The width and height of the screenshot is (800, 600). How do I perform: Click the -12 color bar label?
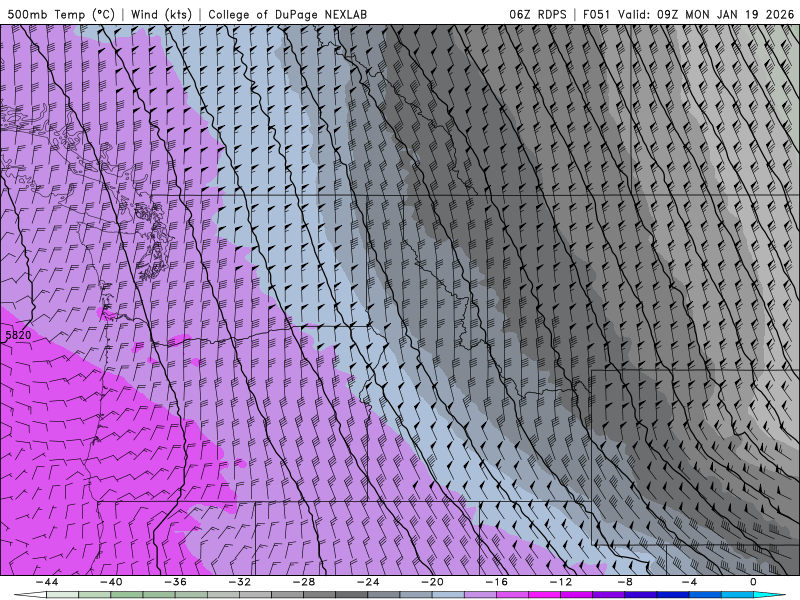click(561, 582)
